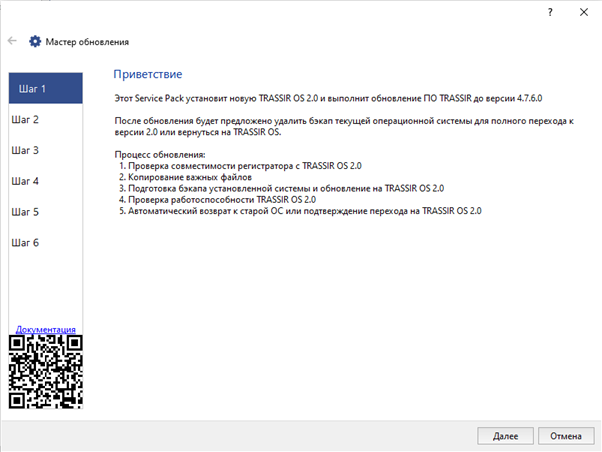Open help with the question mark button
Screen dimensions: 602x452
548,10
